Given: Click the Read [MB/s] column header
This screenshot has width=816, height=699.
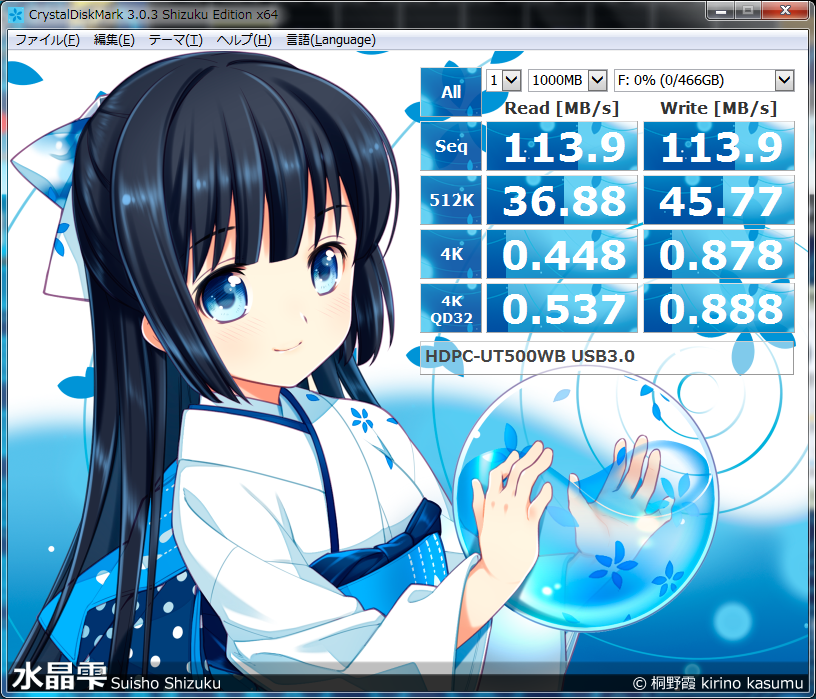Looking at the screenshot, I should (x=562, y=108).
